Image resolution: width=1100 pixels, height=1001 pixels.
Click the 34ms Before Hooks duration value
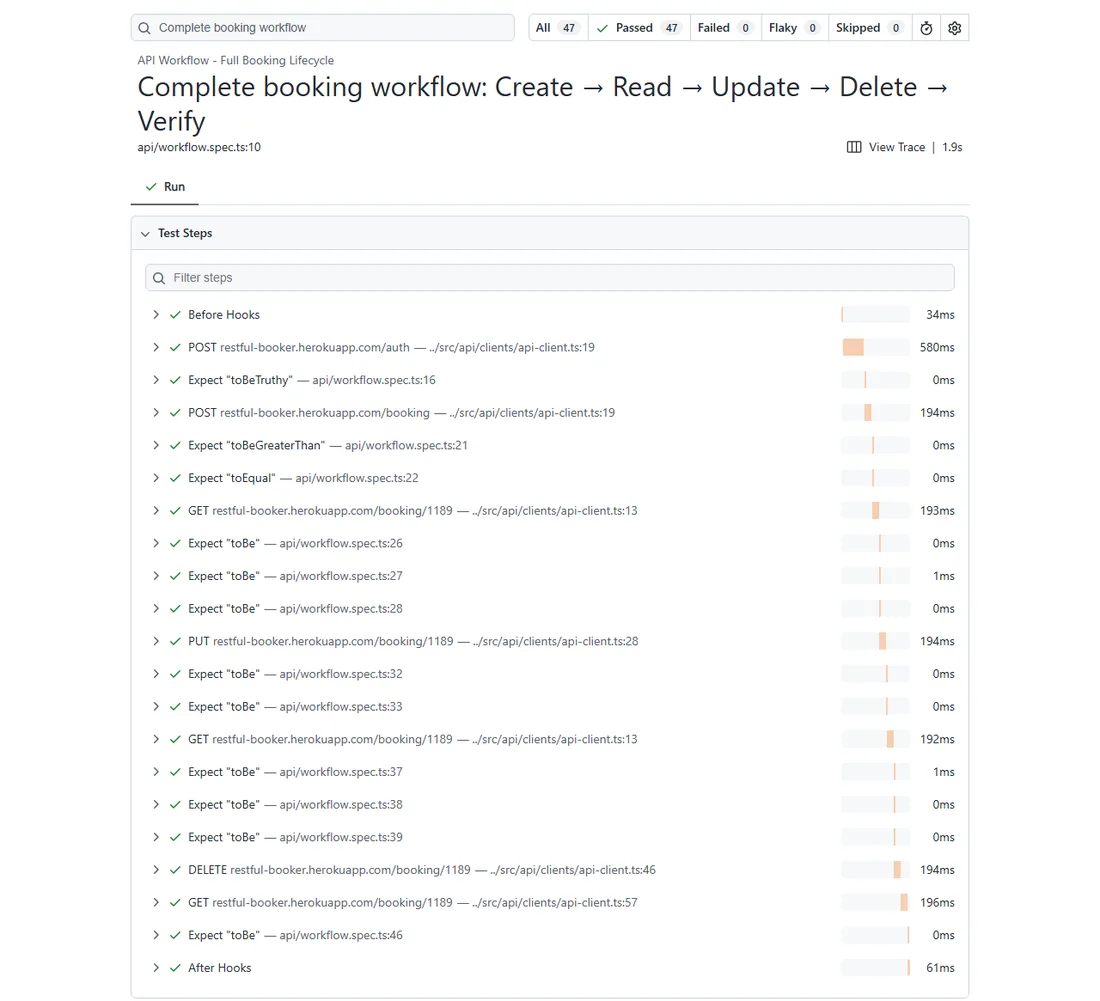[940, 315]
